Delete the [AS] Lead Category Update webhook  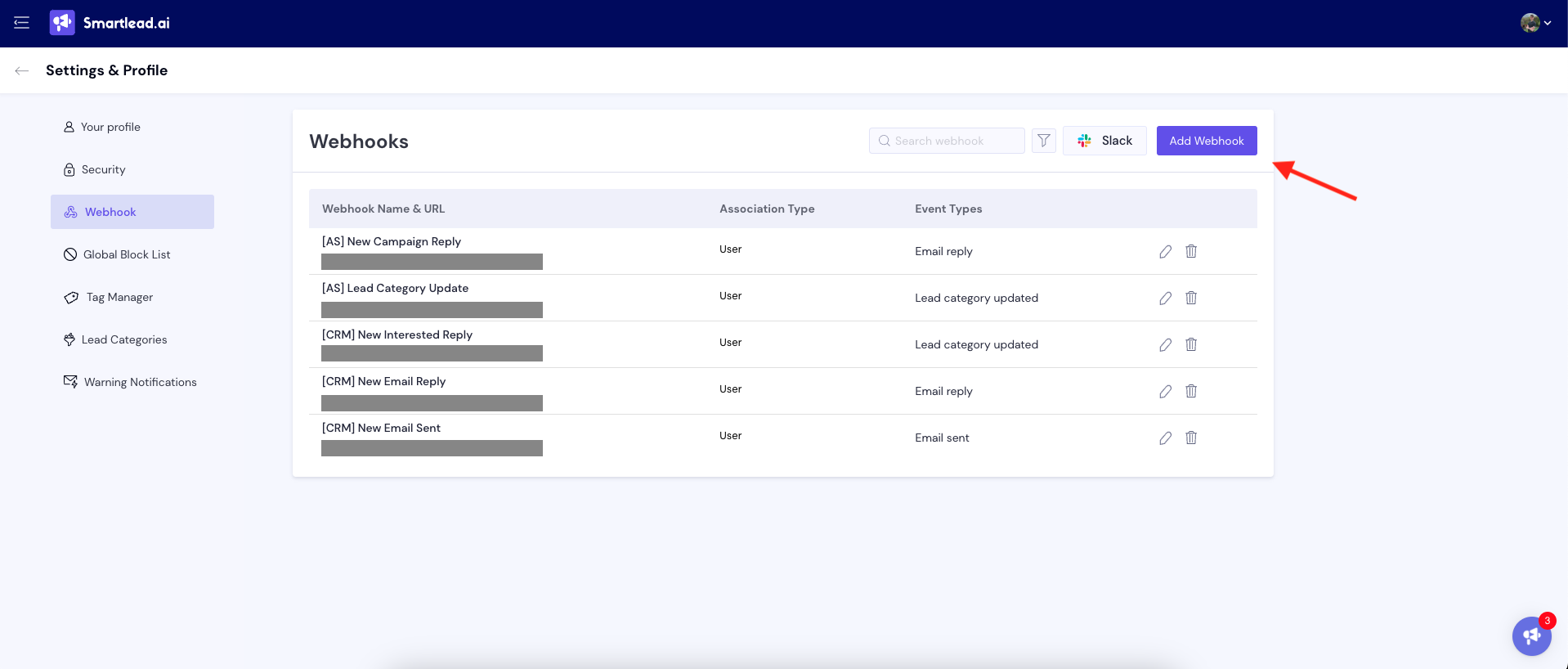coord(1191,299)
